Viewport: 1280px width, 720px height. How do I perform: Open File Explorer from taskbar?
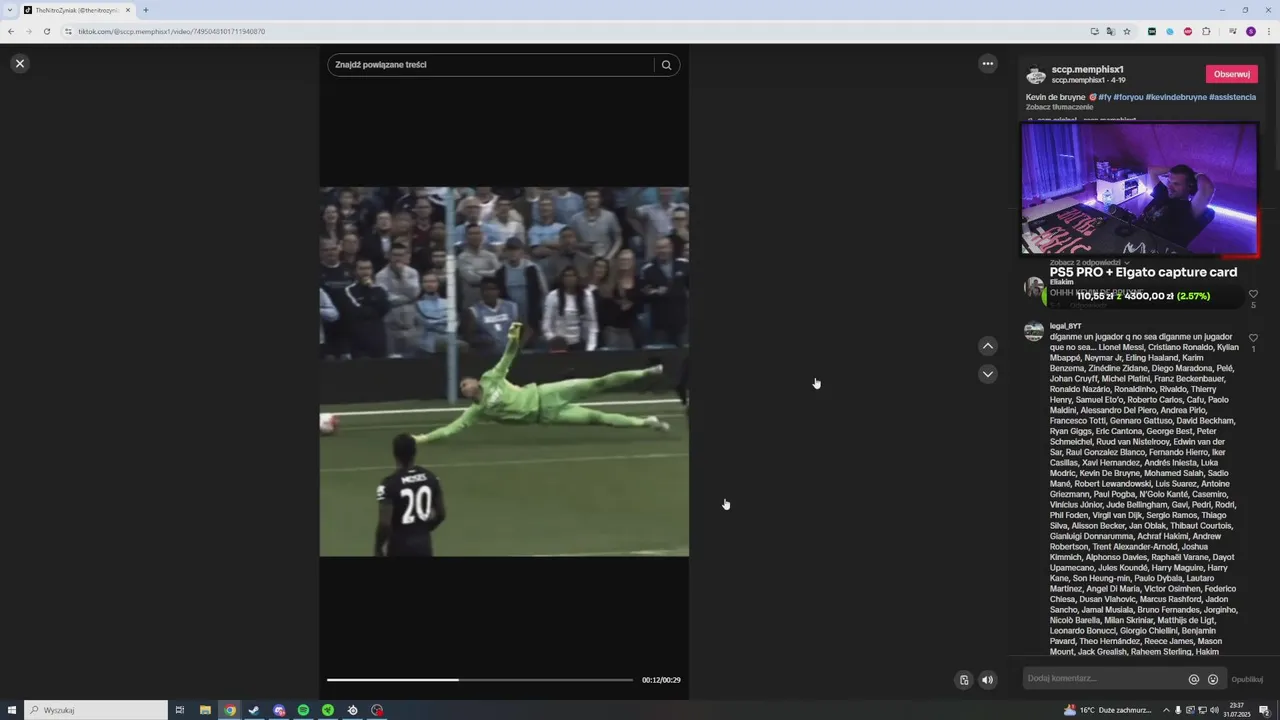[205, 710]
